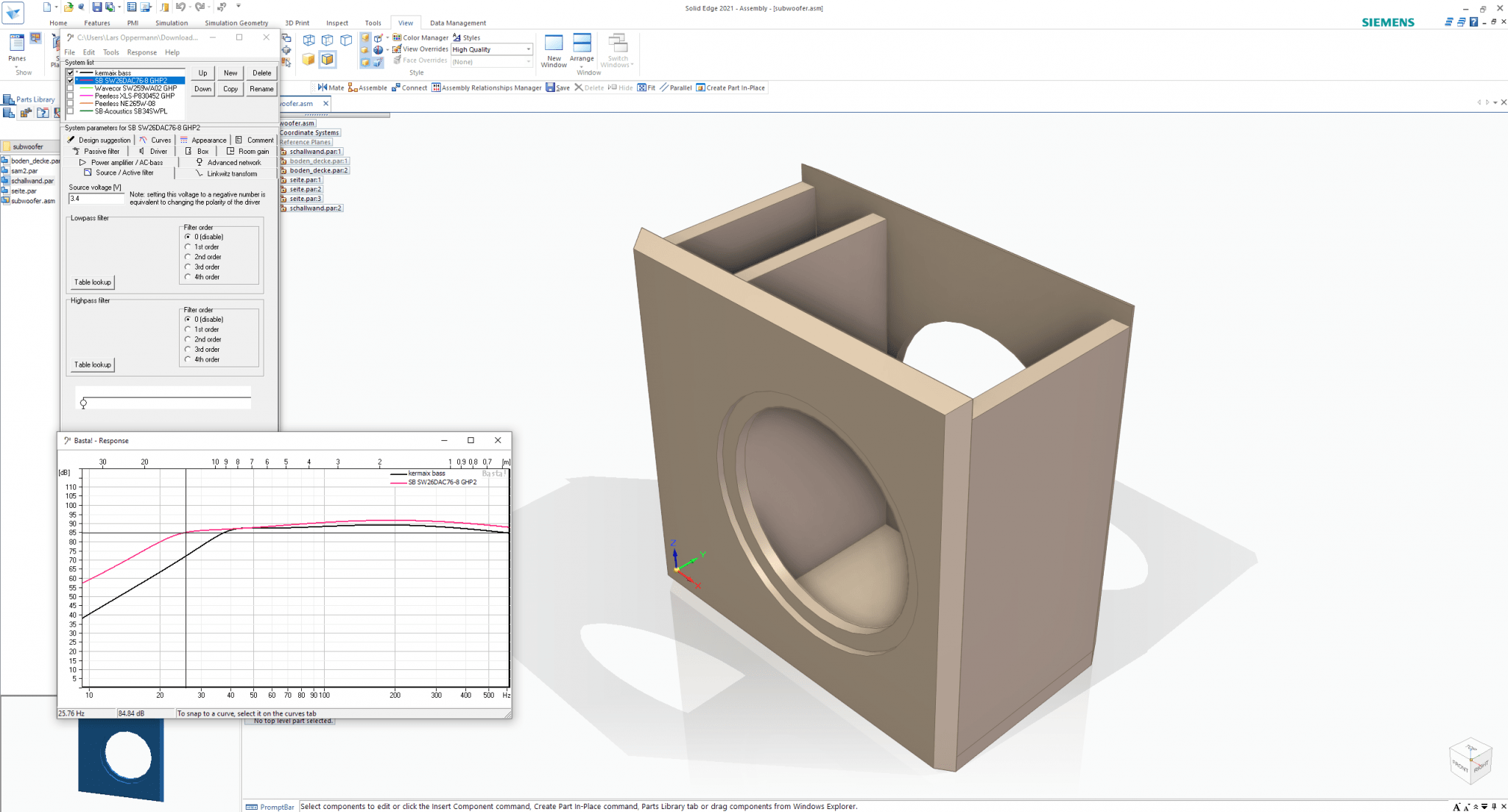The image size is (1508, 812).
Task: Open the Panes icon in Show group
Action: (17, 43)
